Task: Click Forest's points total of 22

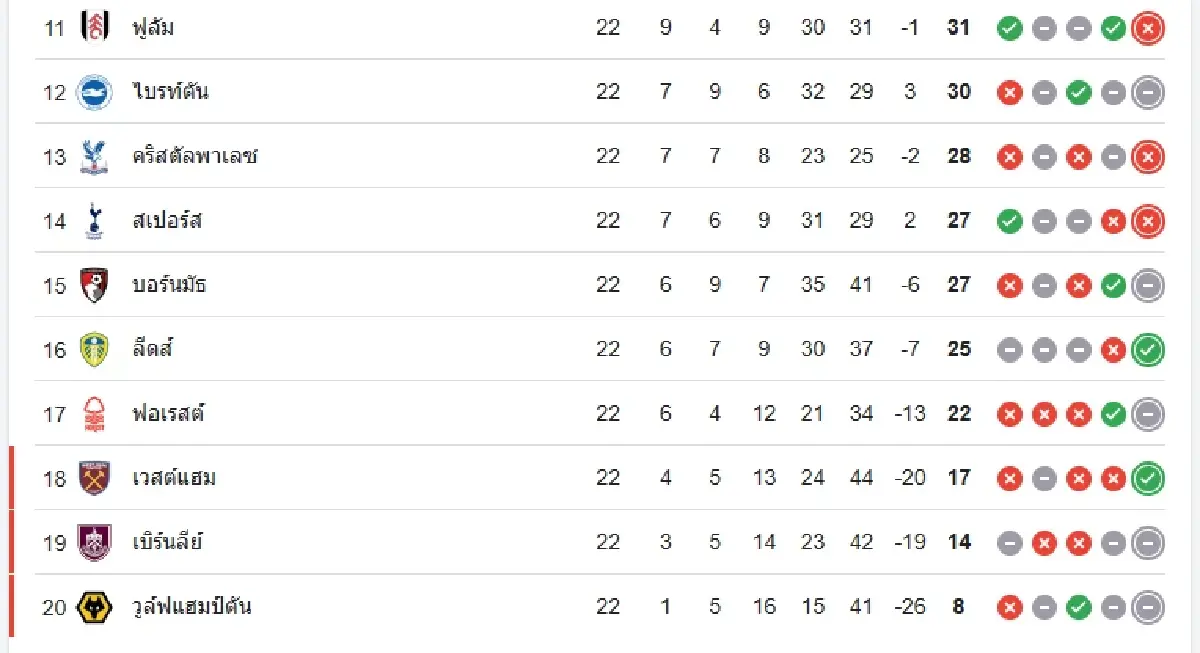Action: (958, 413)
